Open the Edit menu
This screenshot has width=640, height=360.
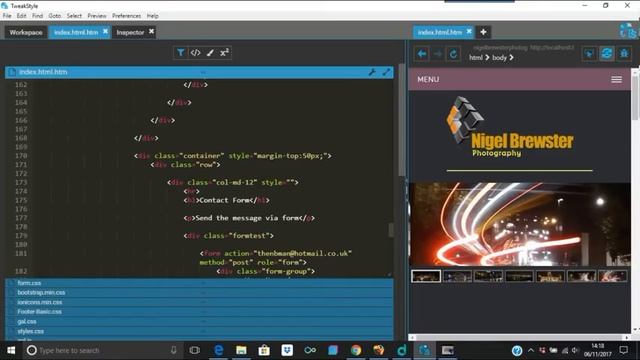point(22,16)
